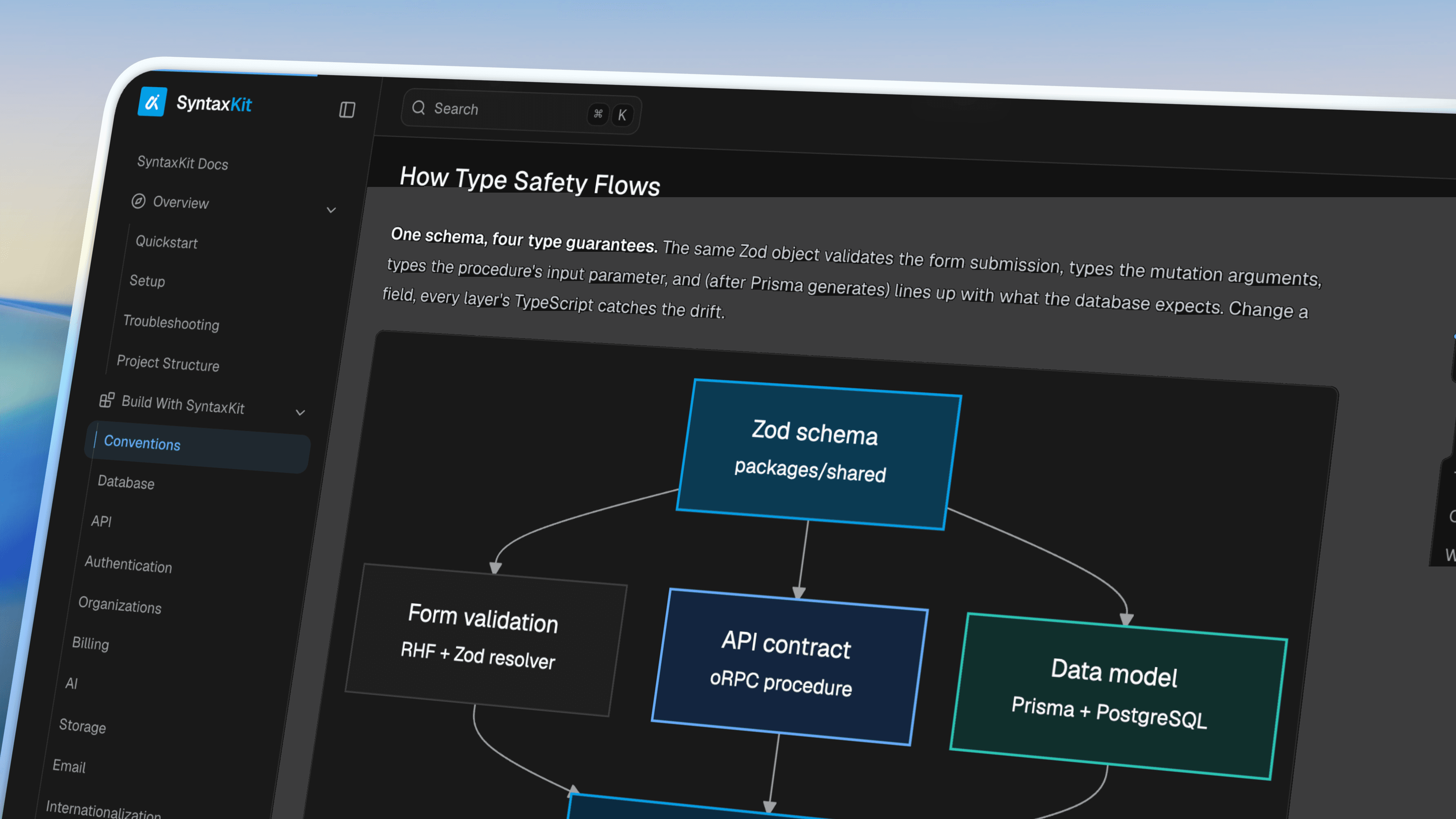Open the Database page

pos(126,482)
